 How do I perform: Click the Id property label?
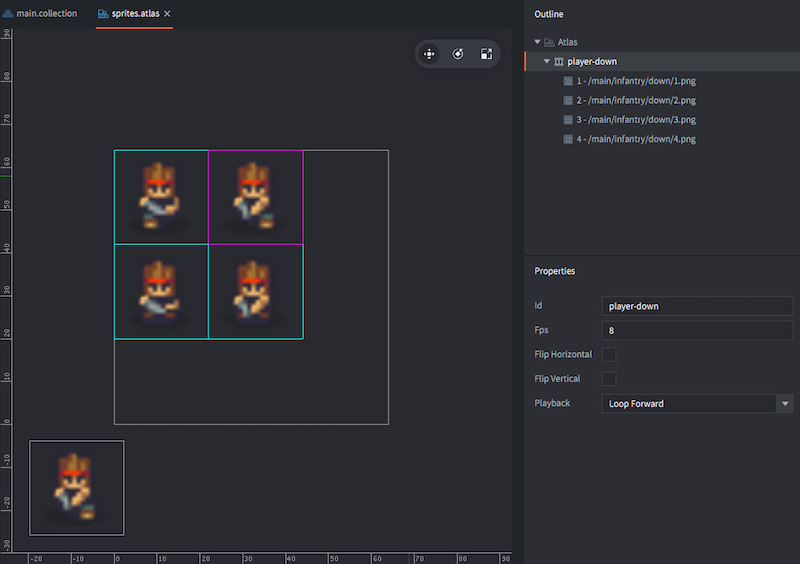tap(538, 305)
